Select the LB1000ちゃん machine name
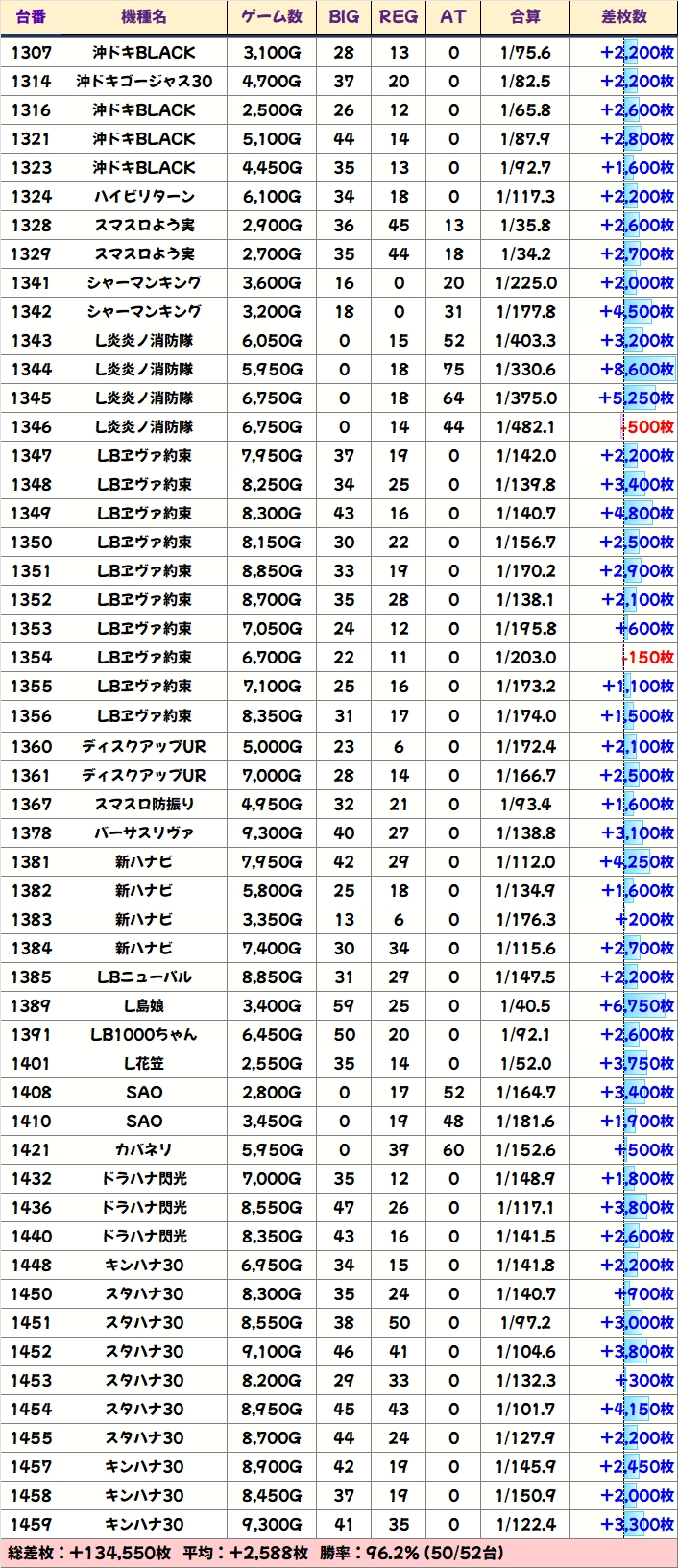Screen dimensions: 678x1568 tap(144, 1034)
